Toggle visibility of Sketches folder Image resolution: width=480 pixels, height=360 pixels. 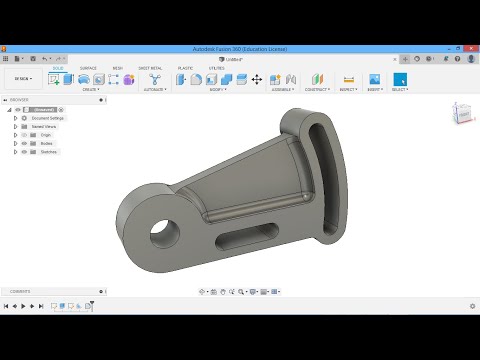[x=24, y=152]
